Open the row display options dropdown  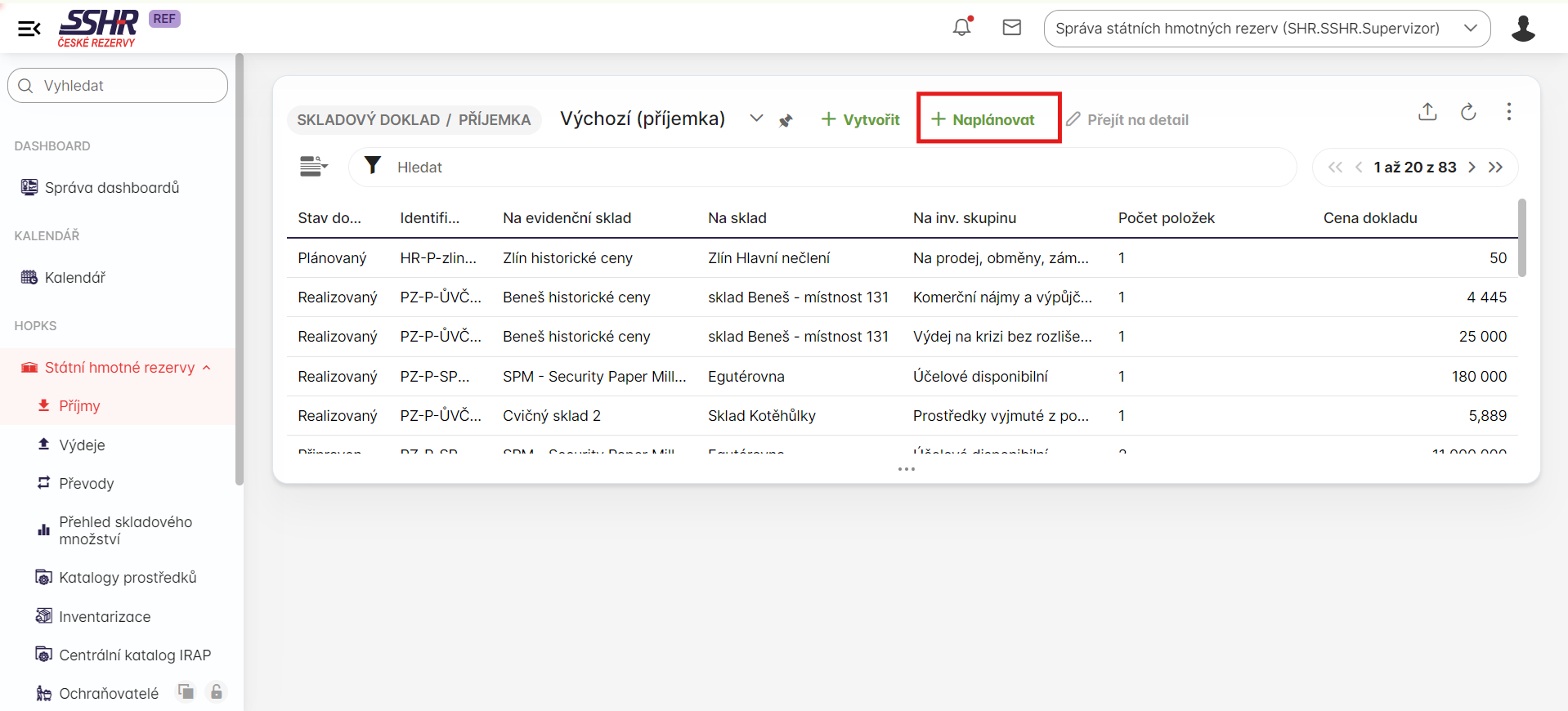coord(313,167)
